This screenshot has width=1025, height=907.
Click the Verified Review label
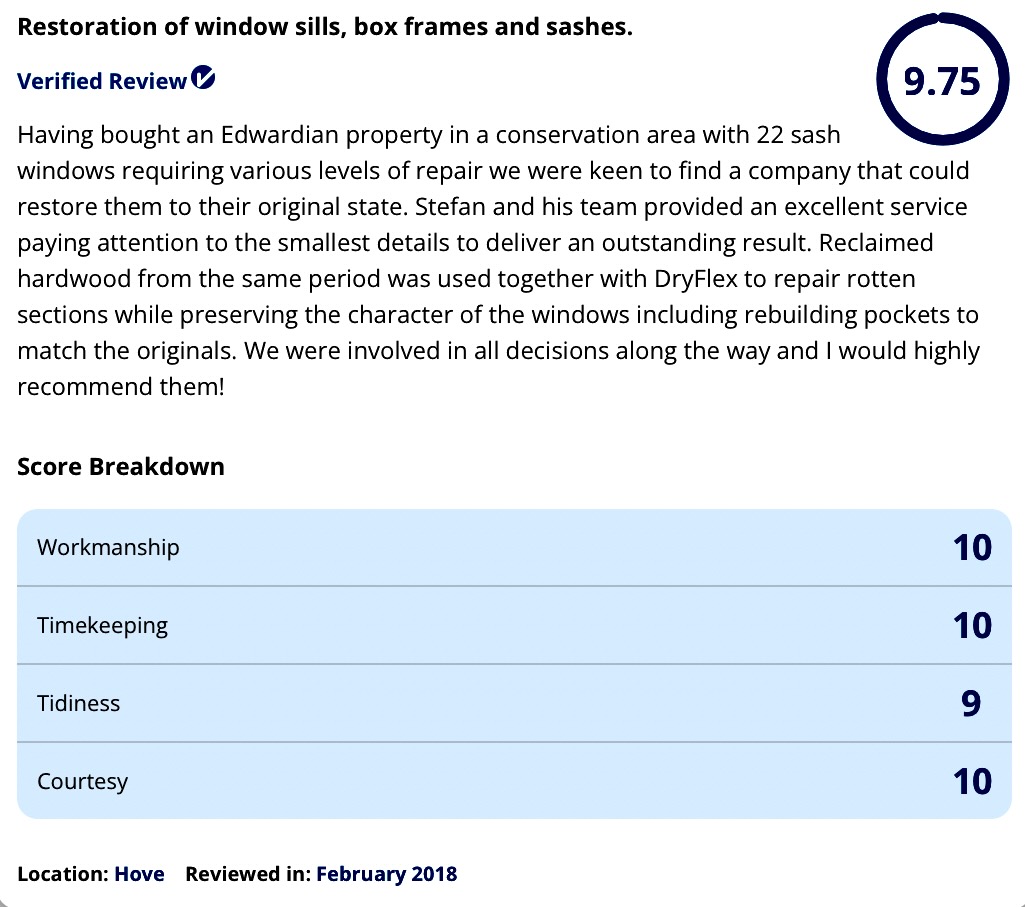click(x=102, y=82)
